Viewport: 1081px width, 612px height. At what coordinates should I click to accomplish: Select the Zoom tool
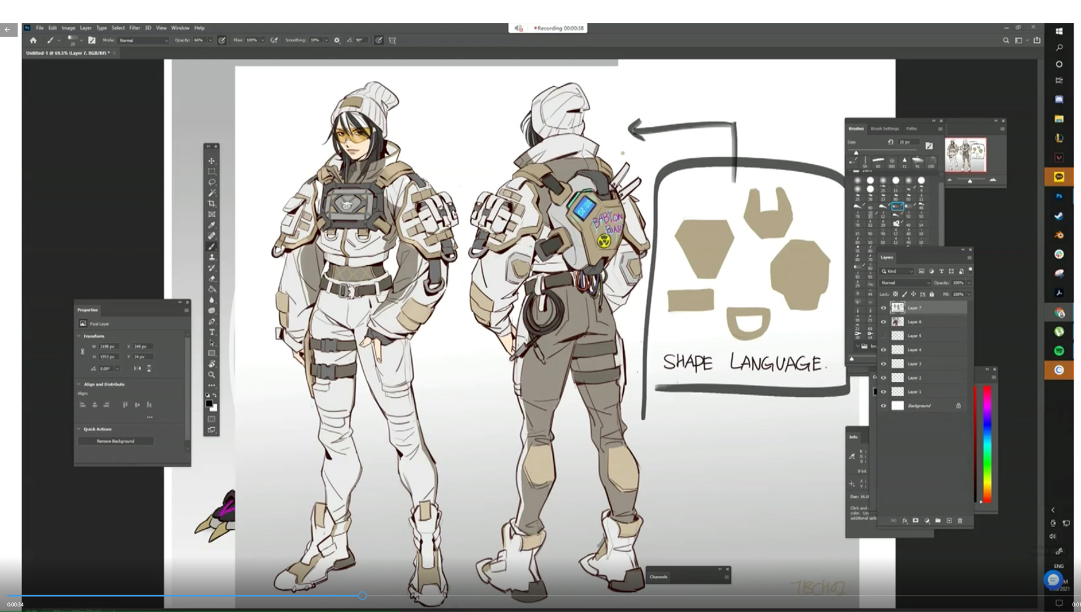coord(212,375)
